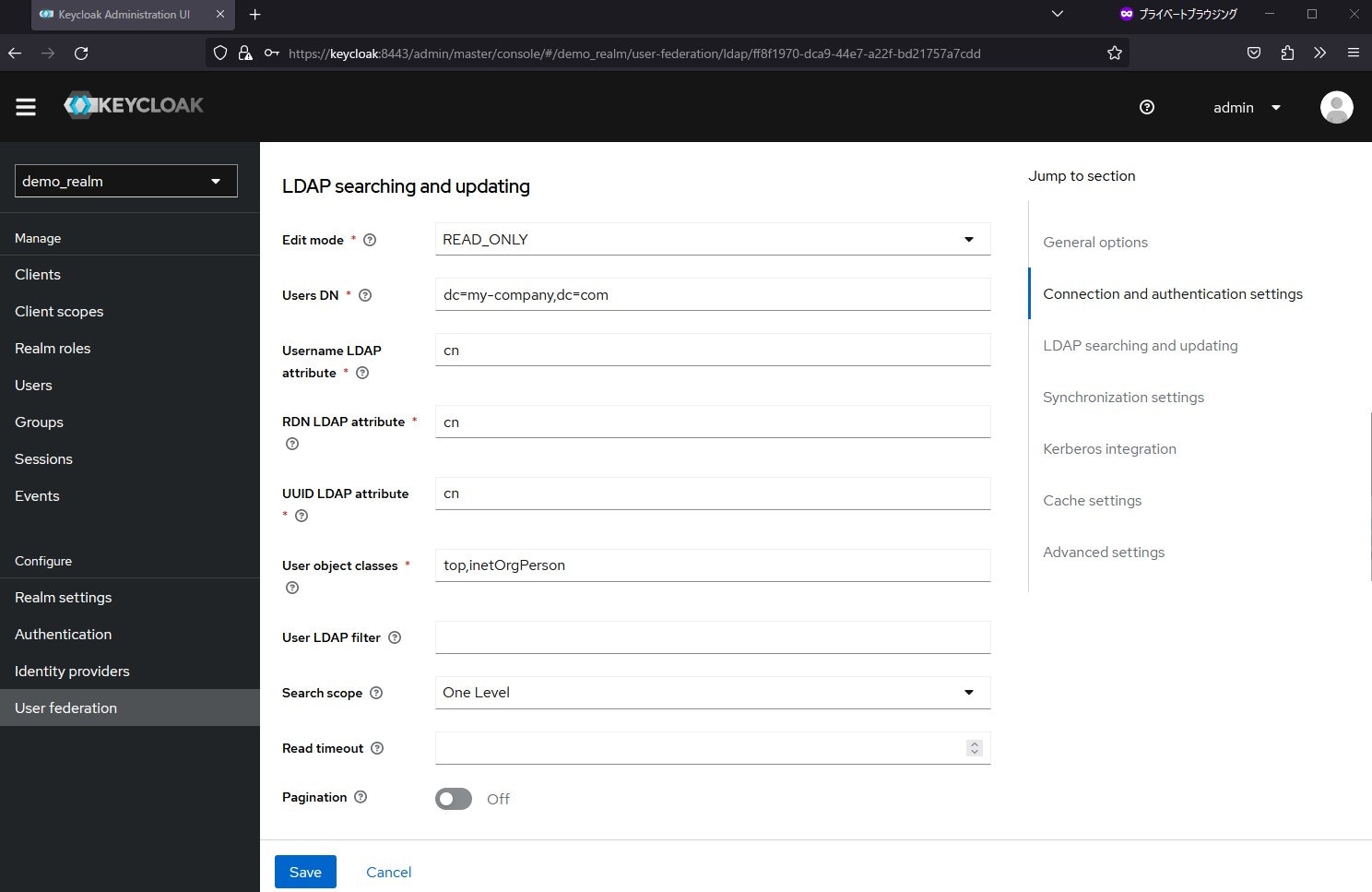Open the hamburger navigation menu
This screenshot has height=892, width=1372.
point(25,106)
